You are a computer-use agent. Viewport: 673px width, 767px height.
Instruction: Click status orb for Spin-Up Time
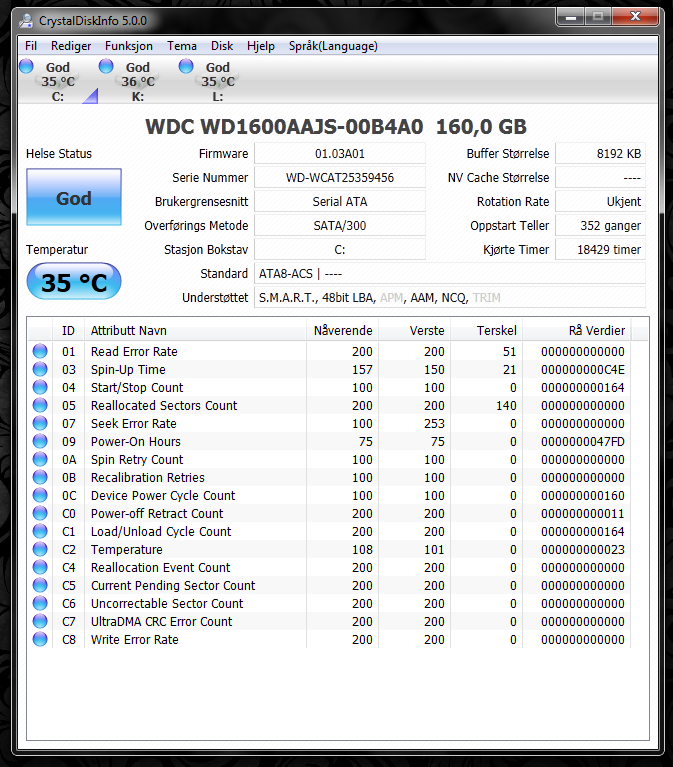tap(40, 369)
